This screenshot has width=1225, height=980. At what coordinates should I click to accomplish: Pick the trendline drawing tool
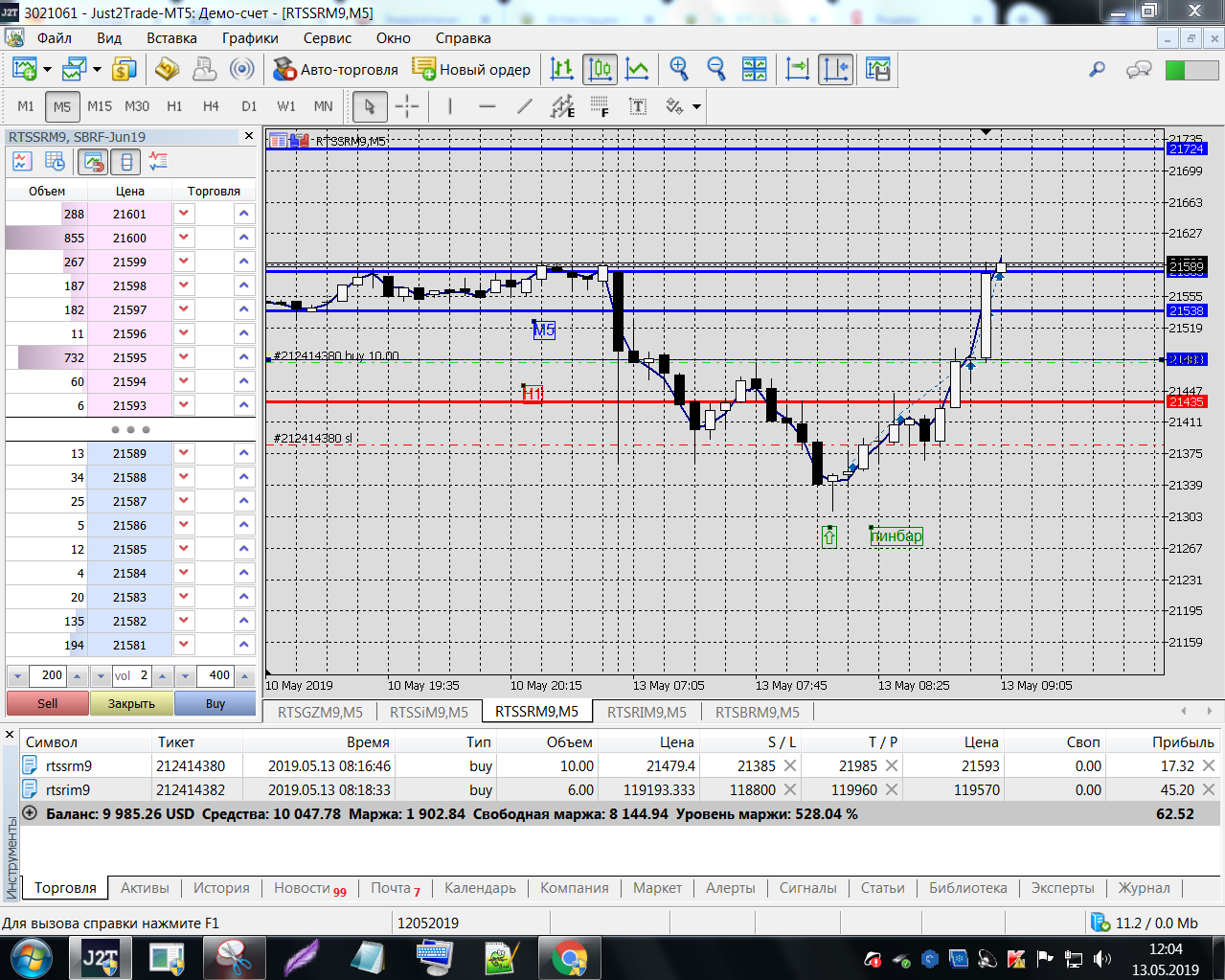pyautogui.click(x=524, y=106)
